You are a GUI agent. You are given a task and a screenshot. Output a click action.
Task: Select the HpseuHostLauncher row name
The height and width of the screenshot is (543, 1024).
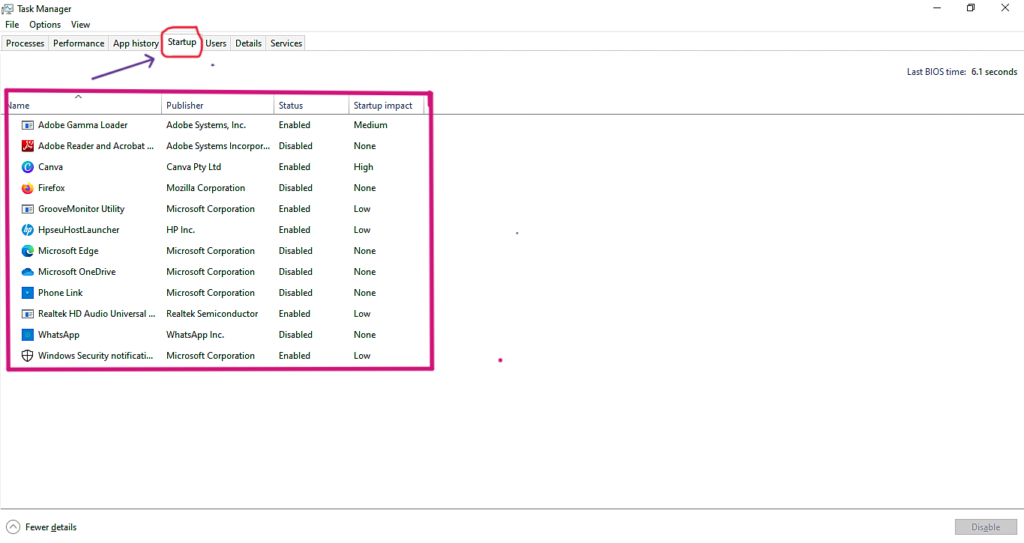(78, 230)
